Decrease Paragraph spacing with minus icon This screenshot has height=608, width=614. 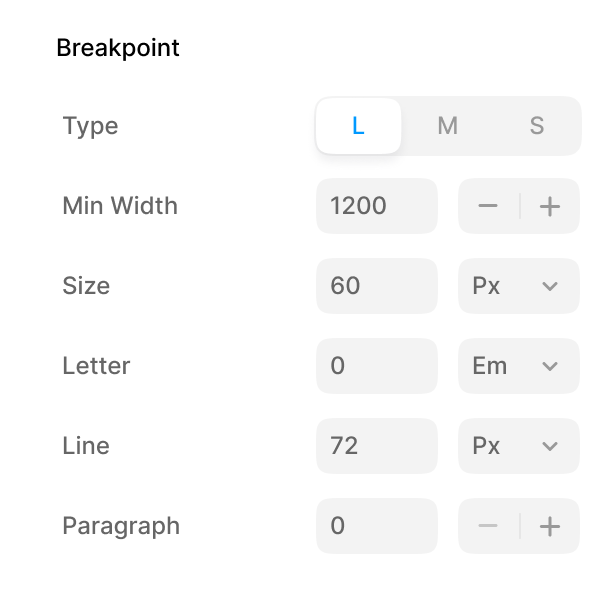tap(488, 526)
